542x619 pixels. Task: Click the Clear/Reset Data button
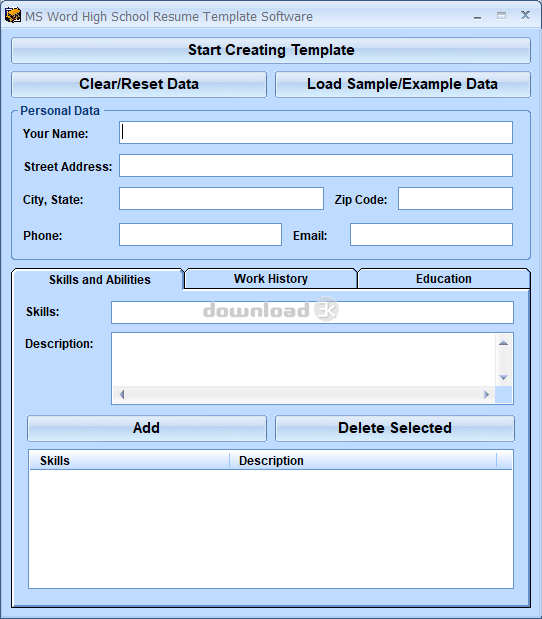tap(139, 84)
